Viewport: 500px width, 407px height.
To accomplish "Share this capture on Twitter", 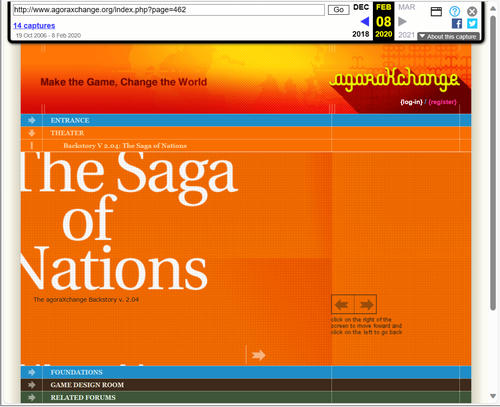I will tap(472, 24).
